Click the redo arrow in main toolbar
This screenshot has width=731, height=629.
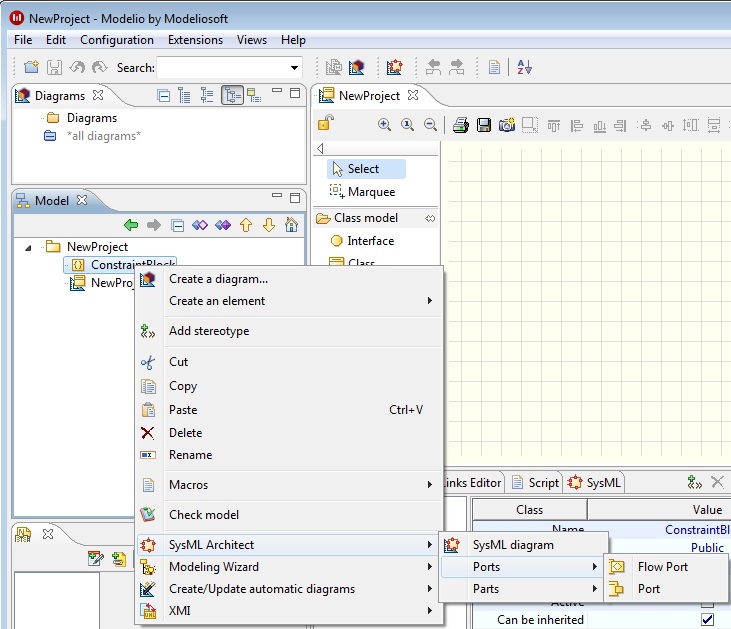click(x=100, y=67)
